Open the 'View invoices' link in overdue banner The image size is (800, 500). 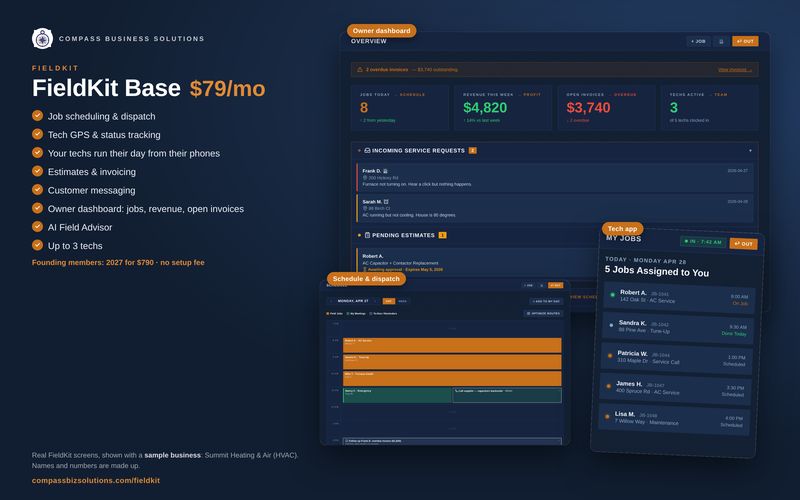click(735, 69)
